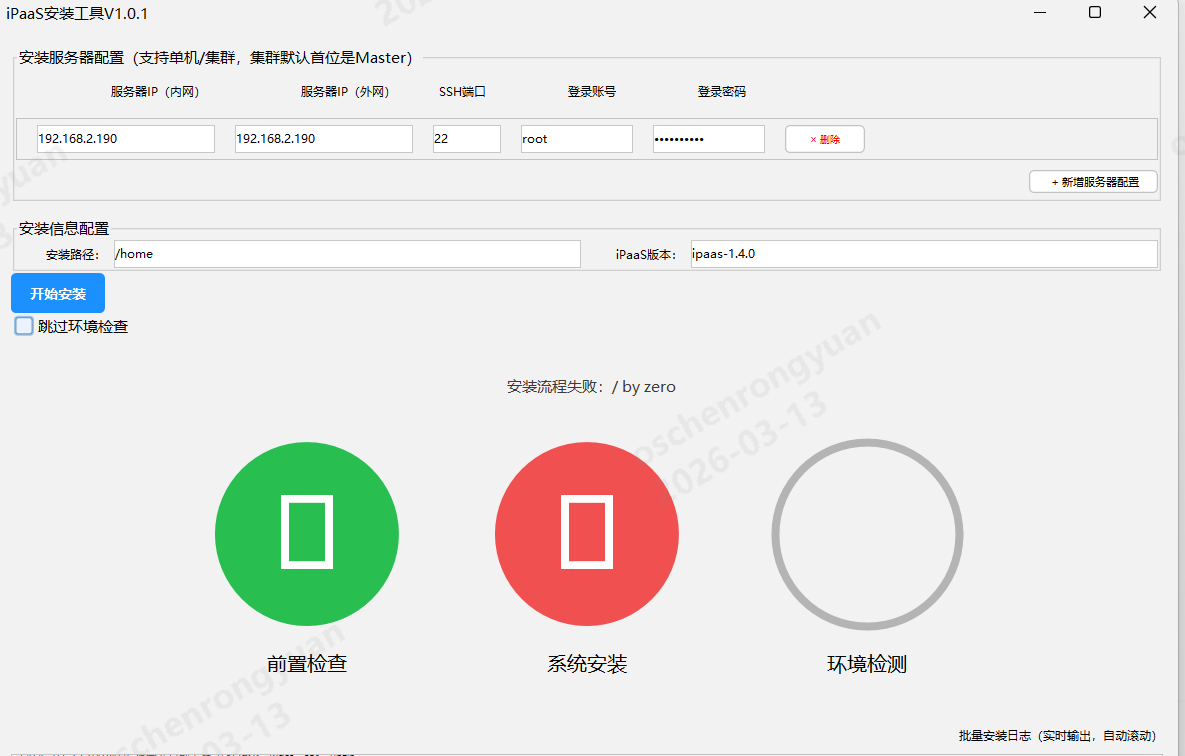The height and width of the screenshot is (756, 1185).
Task: Click the 安装路径 field showing /home
Action: pos(347,253)
